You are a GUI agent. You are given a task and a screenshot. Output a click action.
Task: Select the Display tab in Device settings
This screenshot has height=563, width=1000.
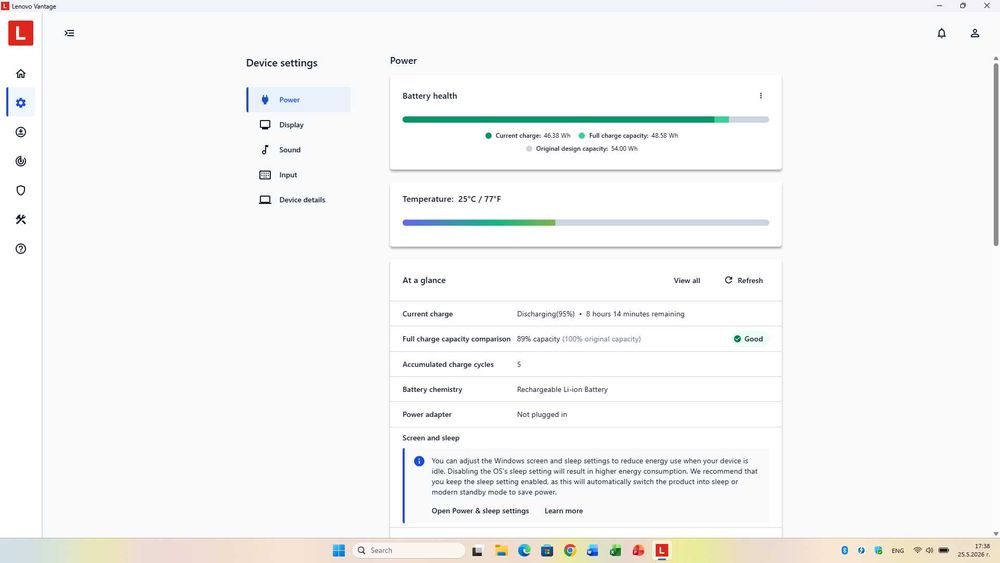298,125
